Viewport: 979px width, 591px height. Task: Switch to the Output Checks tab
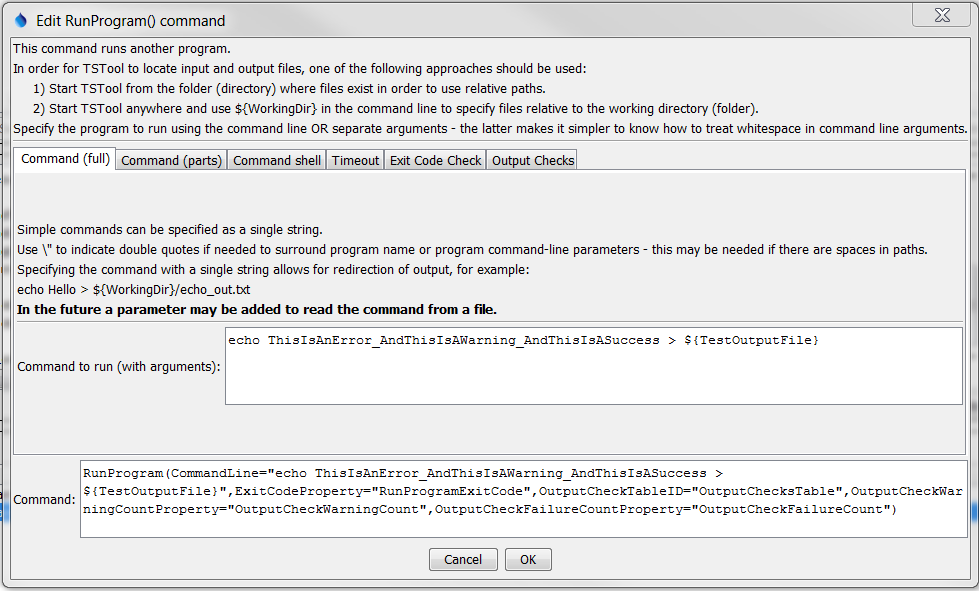(532, 158)
